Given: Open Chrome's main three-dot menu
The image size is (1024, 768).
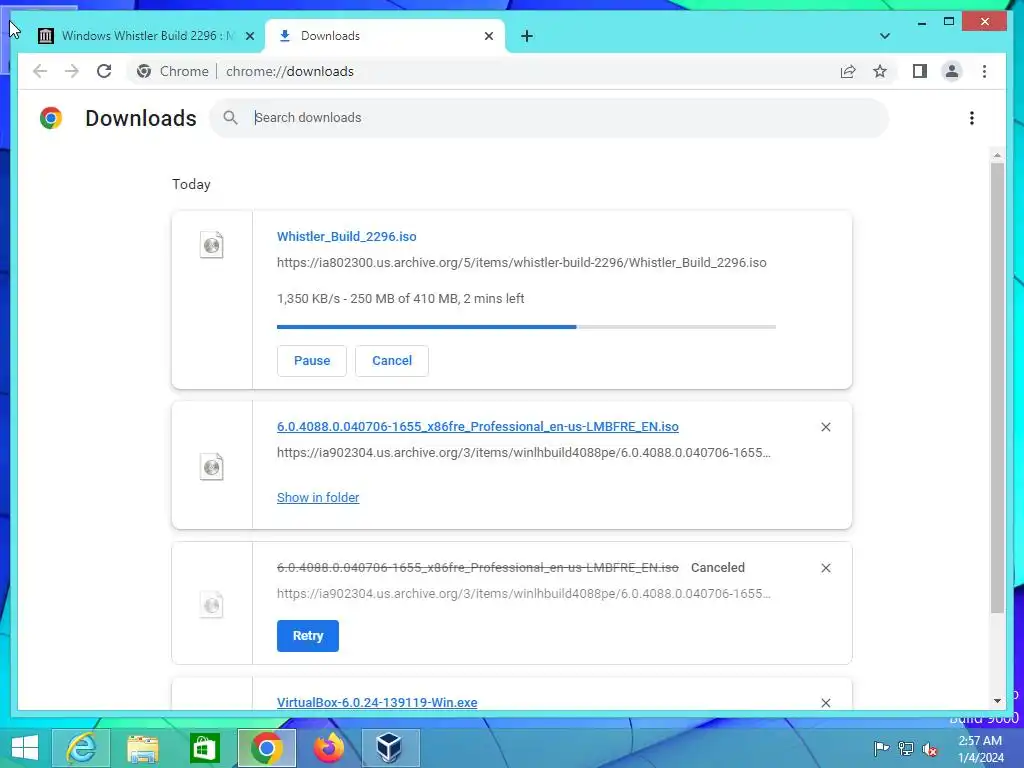Looking at the screenshot, I should tap(984, 71).
